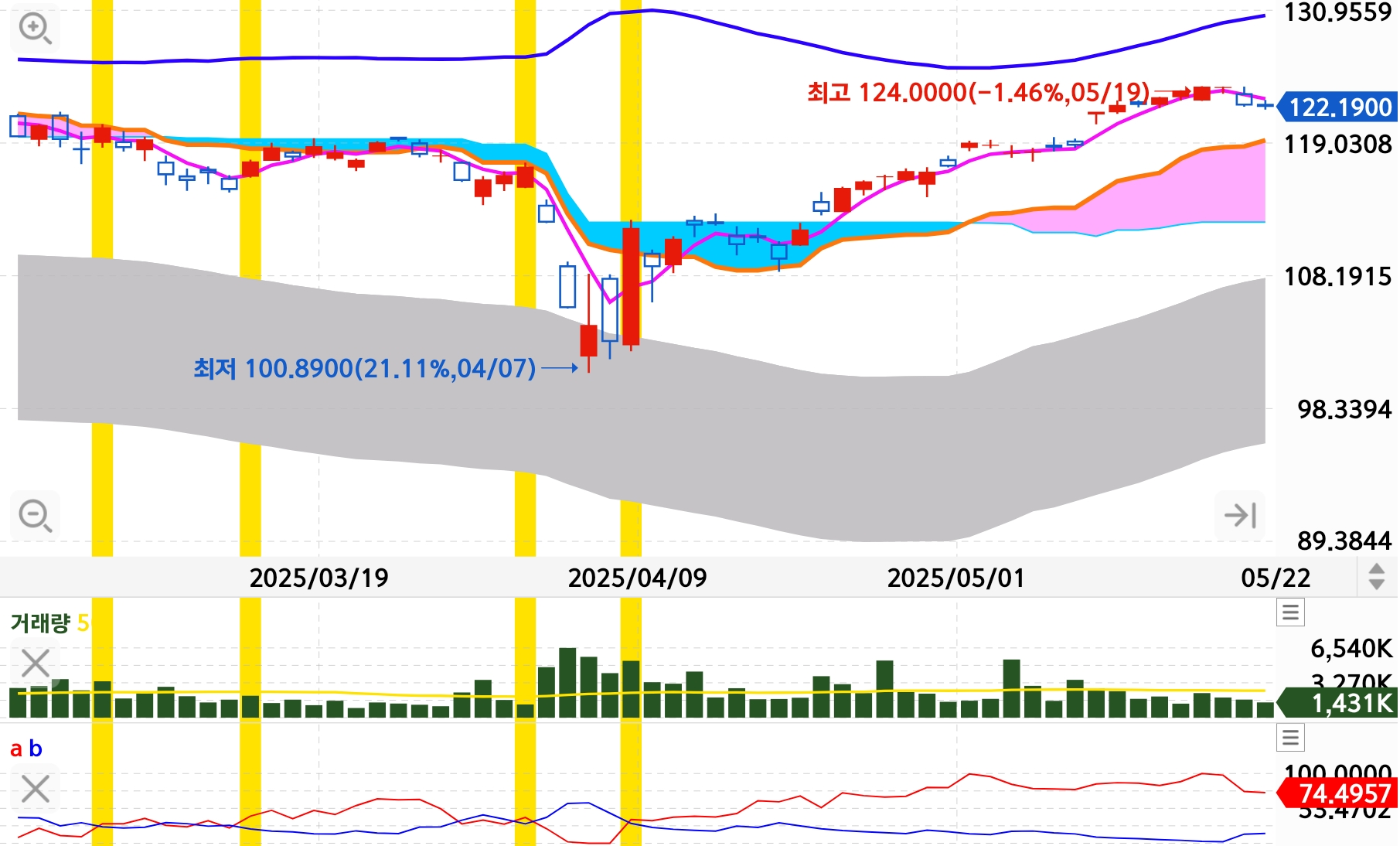Click the 89.3844 price axis label
This screenshot has height=846, width=1400.
[1344, 541]
